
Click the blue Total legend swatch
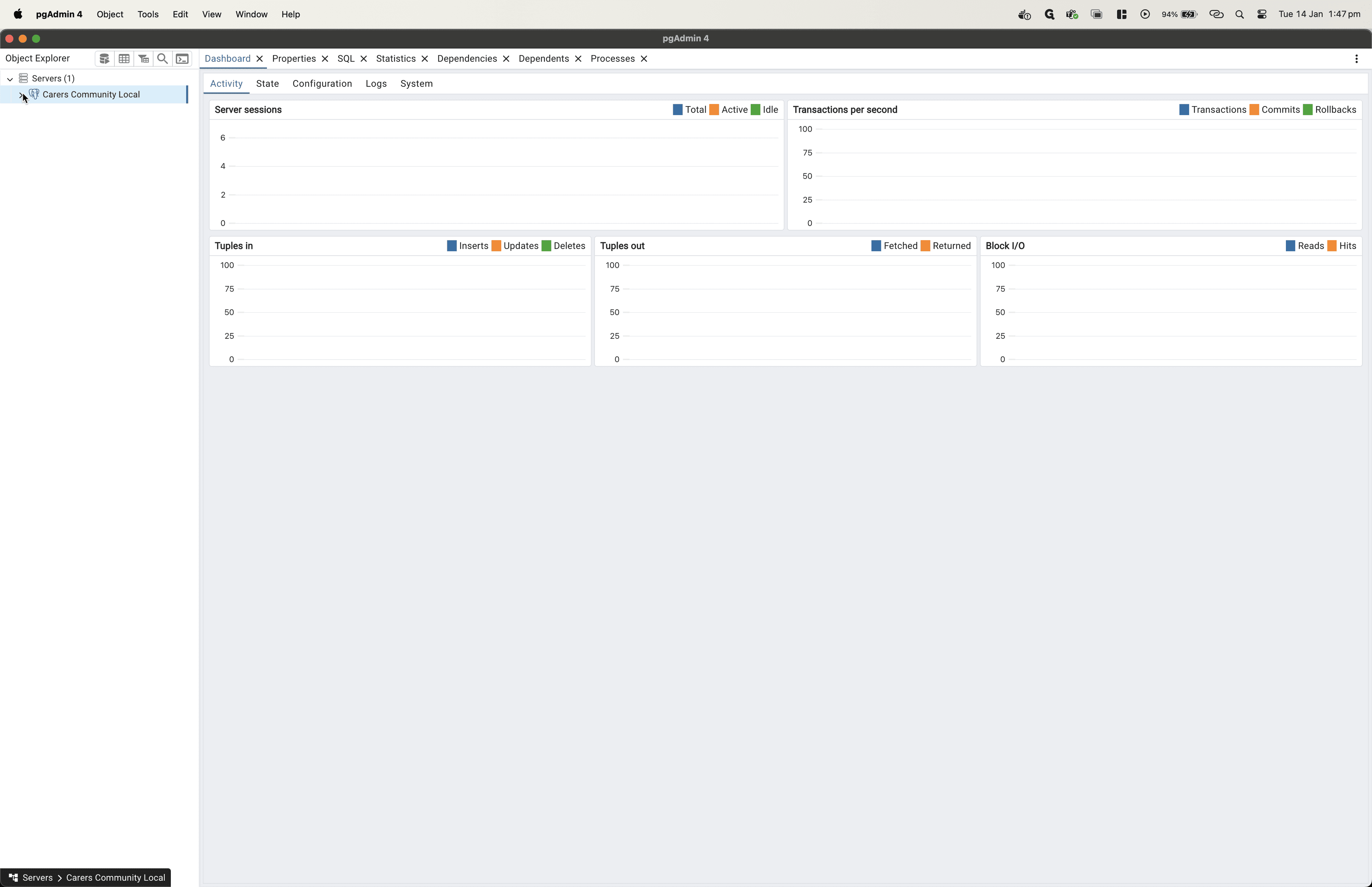678,109
